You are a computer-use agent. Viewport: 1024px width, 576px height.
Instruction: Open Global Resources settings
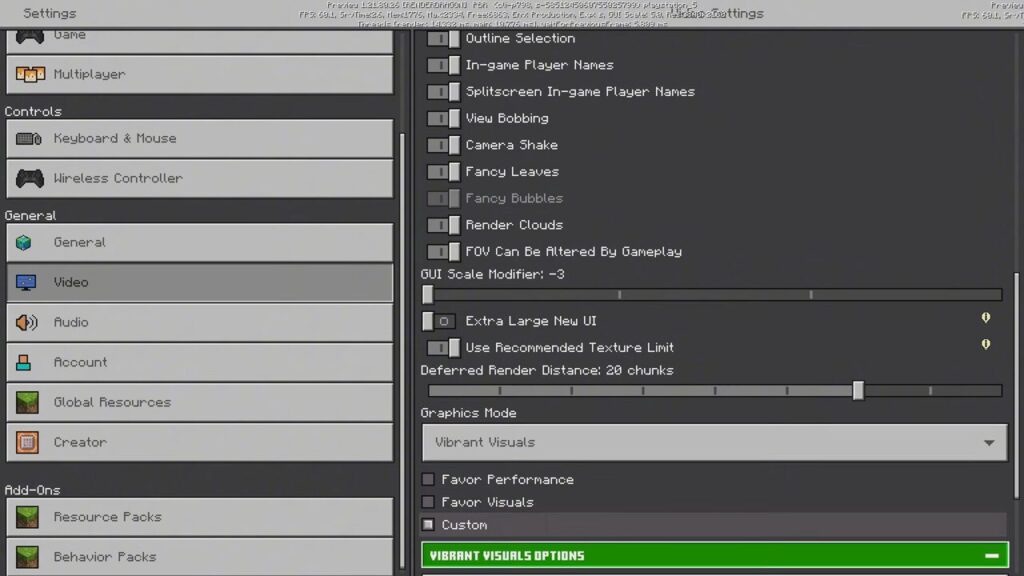(200, 402)
